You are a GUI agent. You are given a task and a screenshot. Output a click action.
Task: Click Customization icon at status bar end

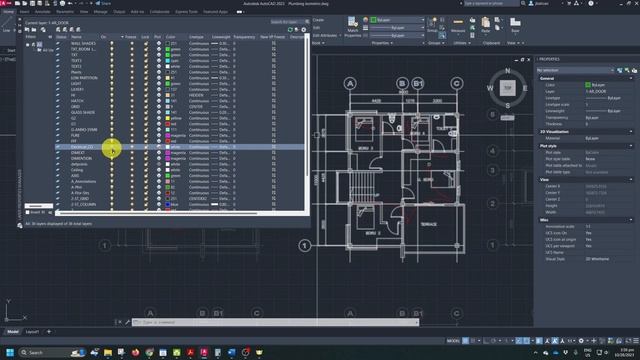[x=636, y=341]
